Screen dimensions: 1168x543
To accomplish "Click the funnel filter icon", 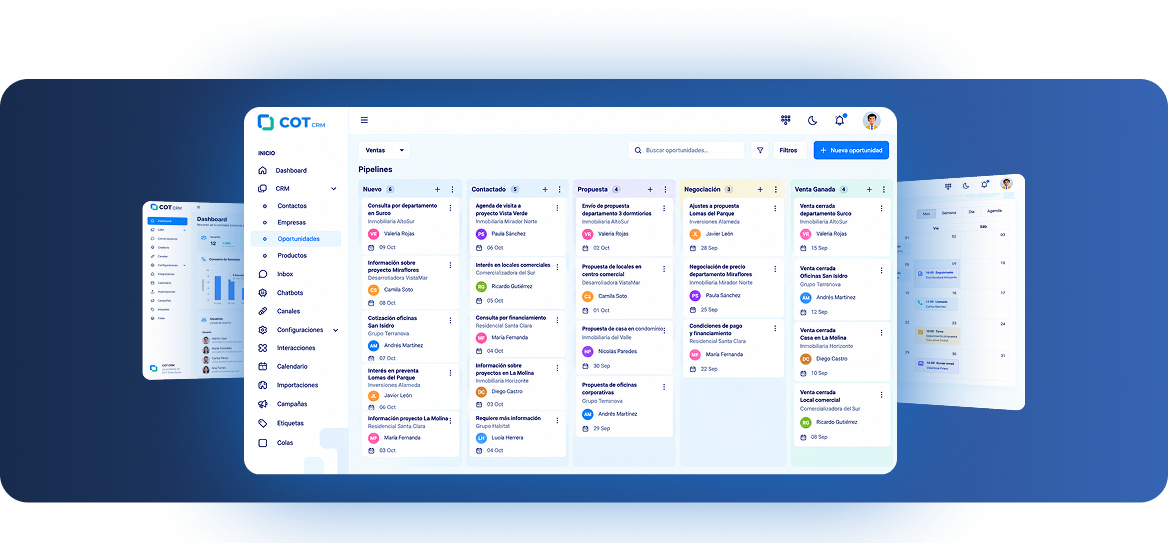I will [760, 150].
